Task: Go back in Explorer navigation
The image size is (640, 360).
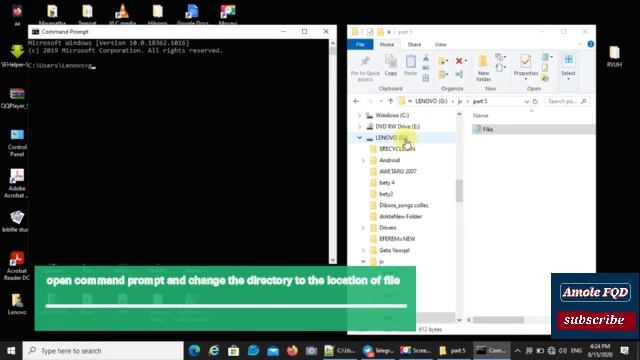Action: pos(356,101)
